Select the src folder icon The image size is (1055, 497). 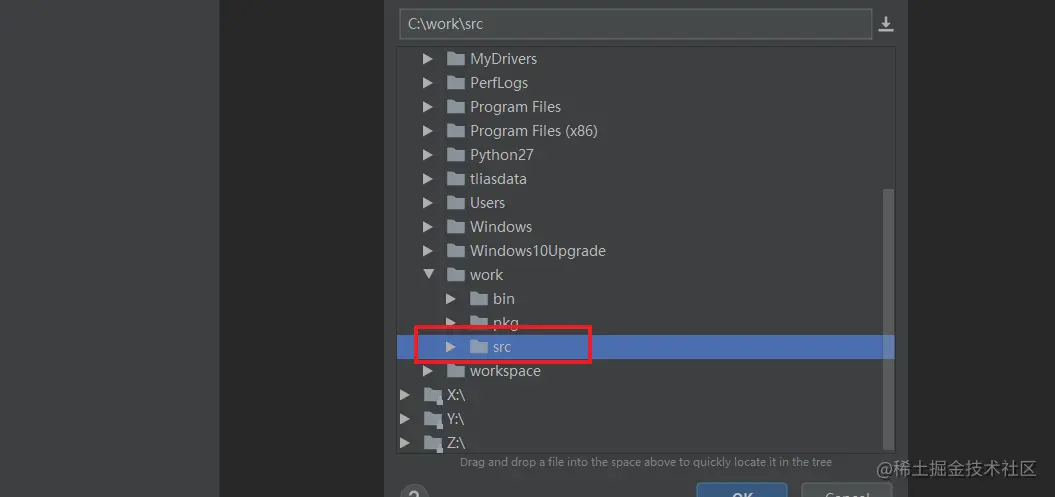click(478, 347)
